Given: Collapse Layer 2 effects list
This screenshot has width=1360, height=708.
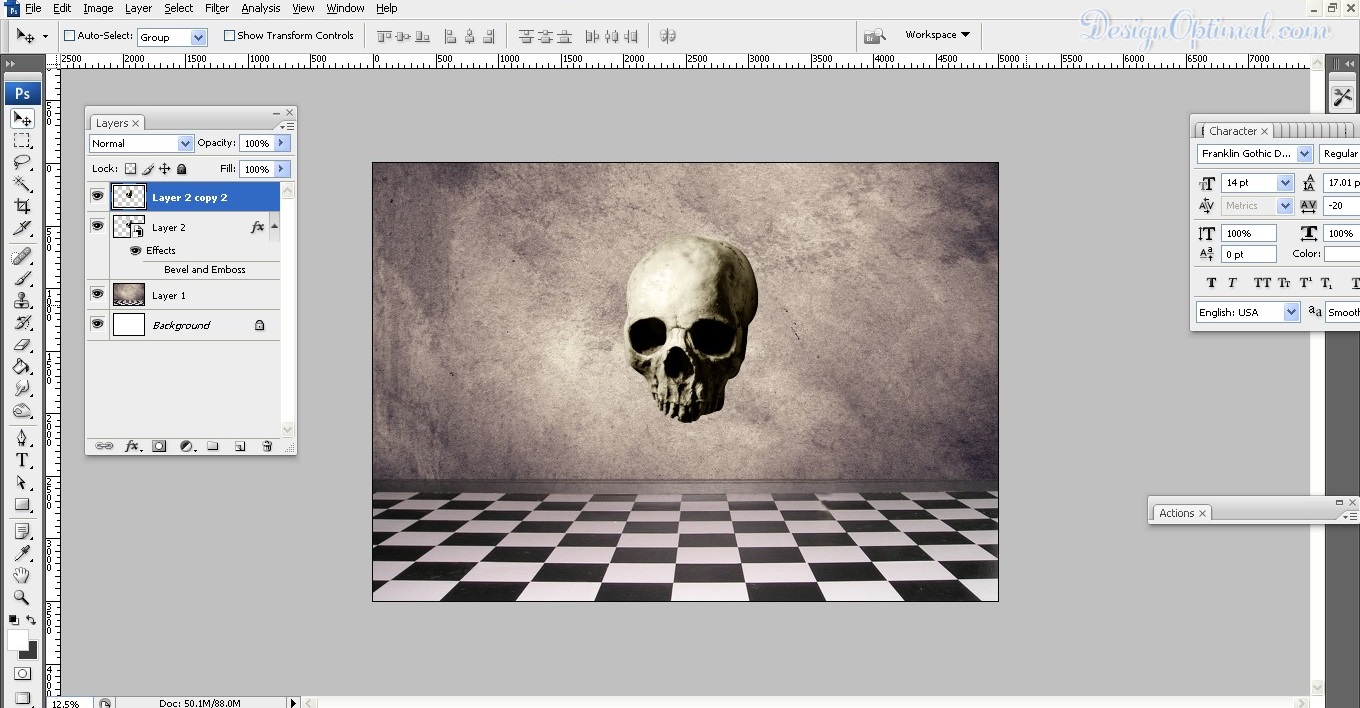Looking at the screenshot, I should coord(274,227).
